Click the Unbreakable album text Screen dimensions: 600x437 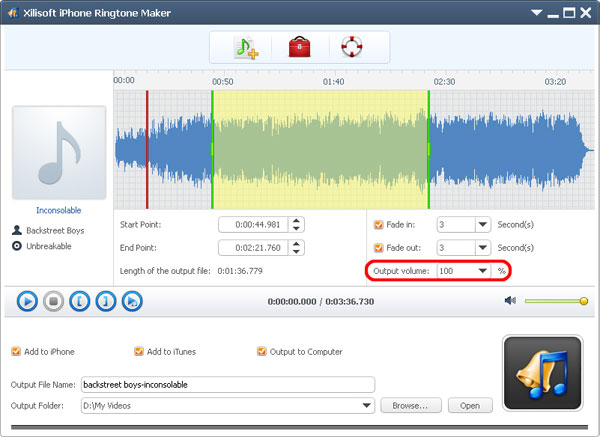[x=49, y=246]
